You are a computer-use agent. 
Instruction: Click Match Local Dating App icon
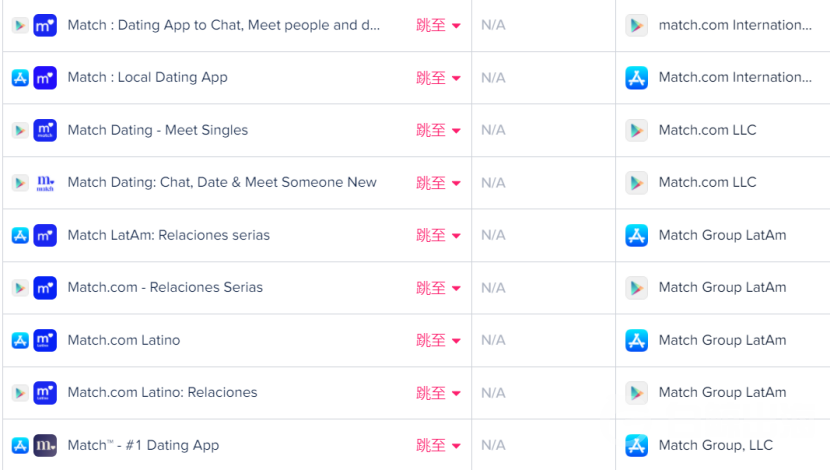45,78
